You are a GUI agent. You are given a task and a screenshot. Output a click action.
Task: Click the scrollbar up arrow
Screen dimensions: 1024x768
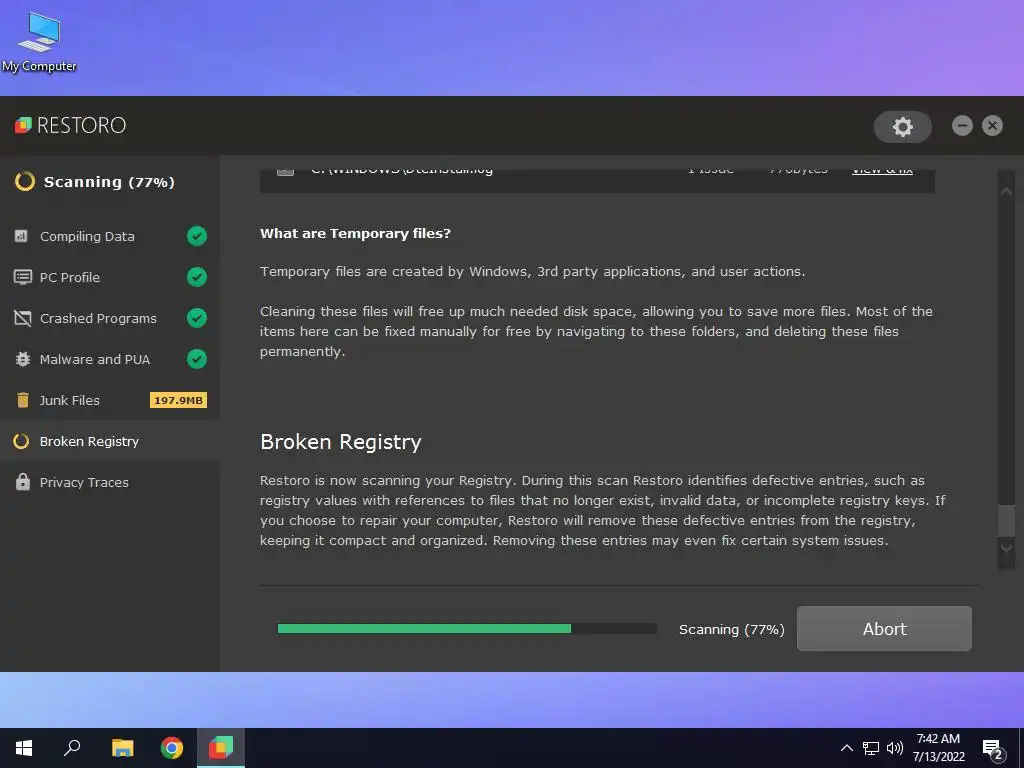(x=1006, y=191)
